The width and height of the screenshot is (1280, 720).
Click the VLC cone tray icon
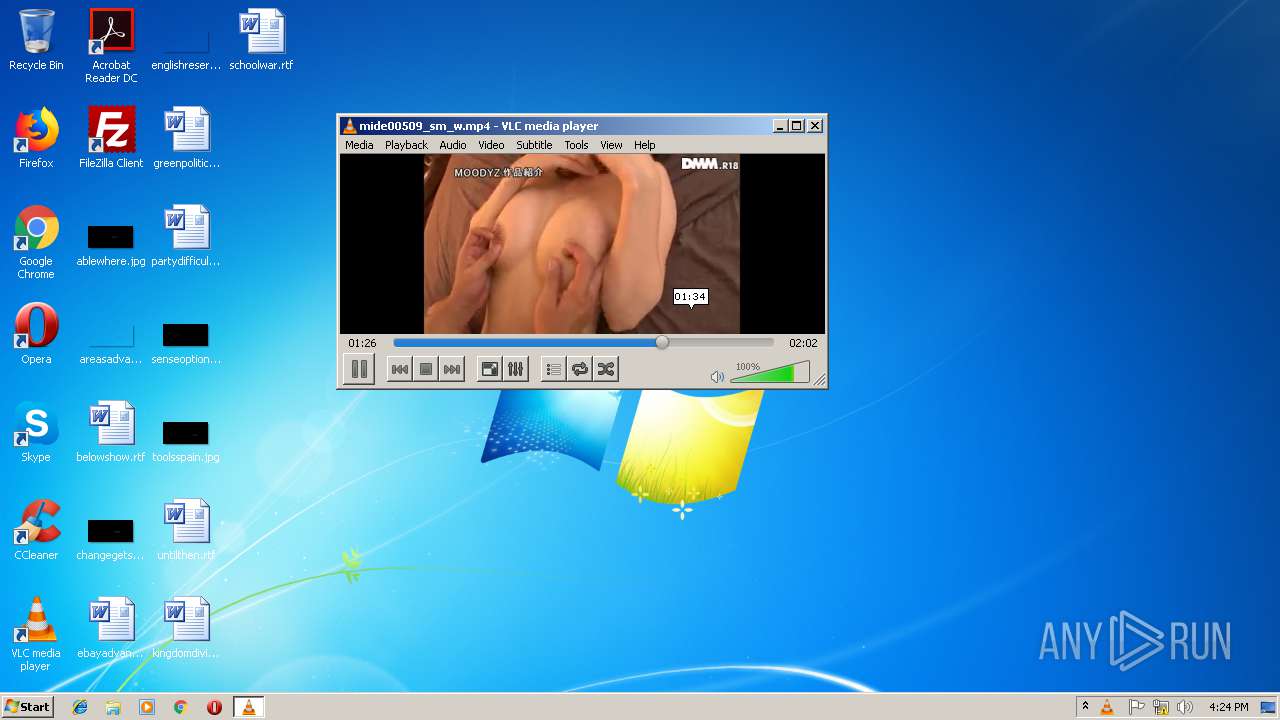[1107, 707]
